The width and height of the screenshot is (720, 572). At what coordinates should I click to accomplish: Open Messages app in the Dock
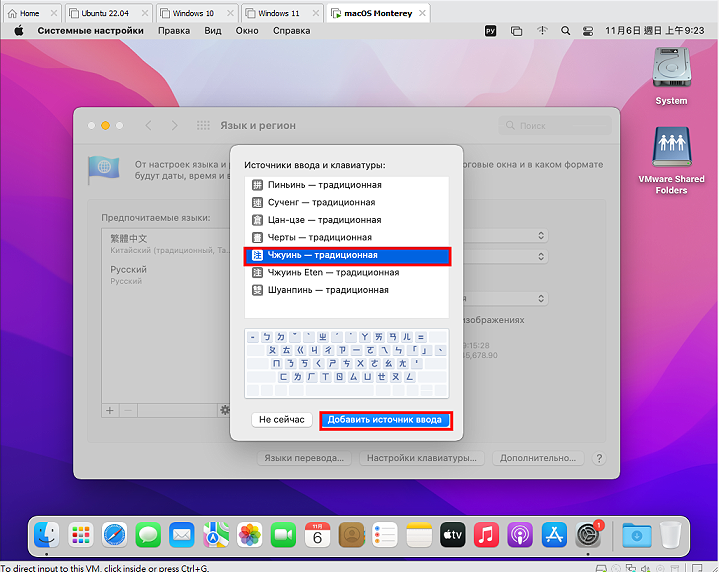click(x=148, y=535)
